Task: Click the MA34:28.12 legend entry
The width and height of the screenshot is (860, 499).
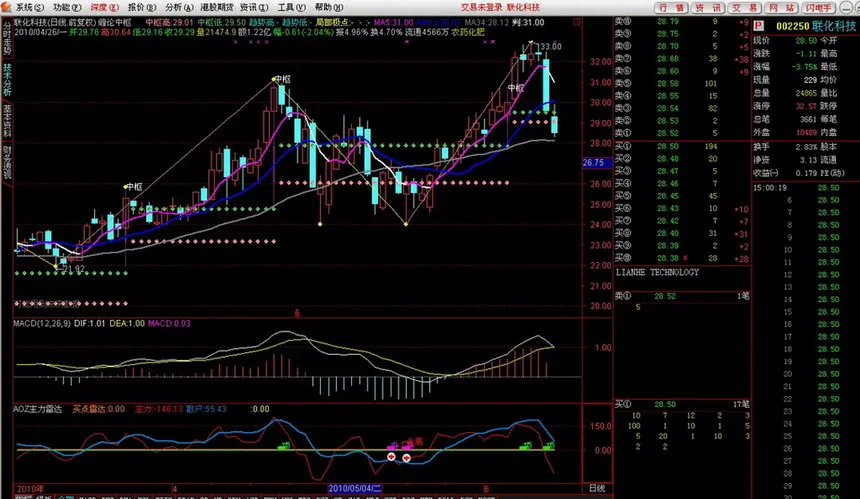Action: click(486, 22)
